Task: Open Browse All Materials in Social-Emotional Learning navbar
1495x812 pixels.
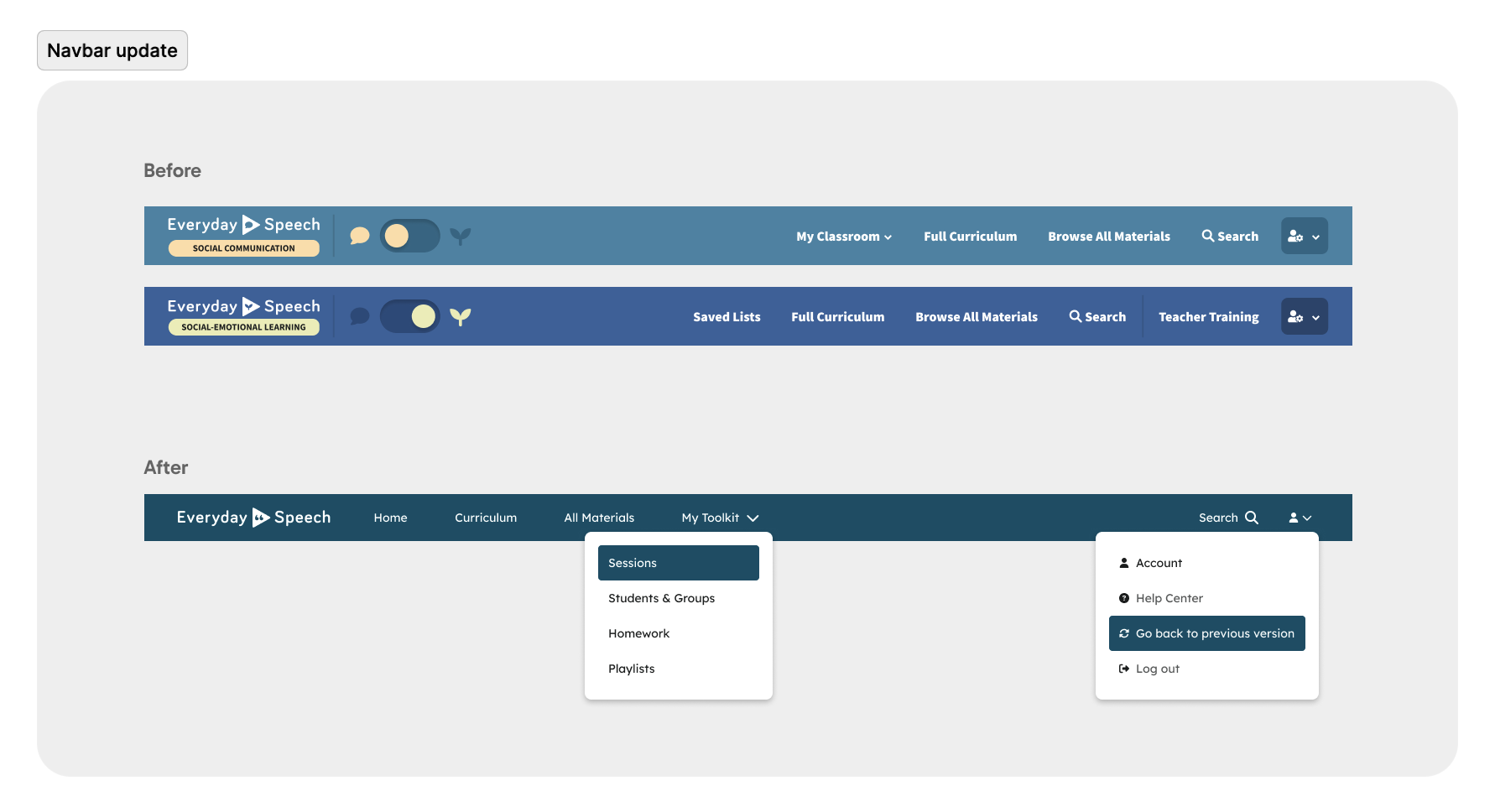Action: tap(977, 317)
